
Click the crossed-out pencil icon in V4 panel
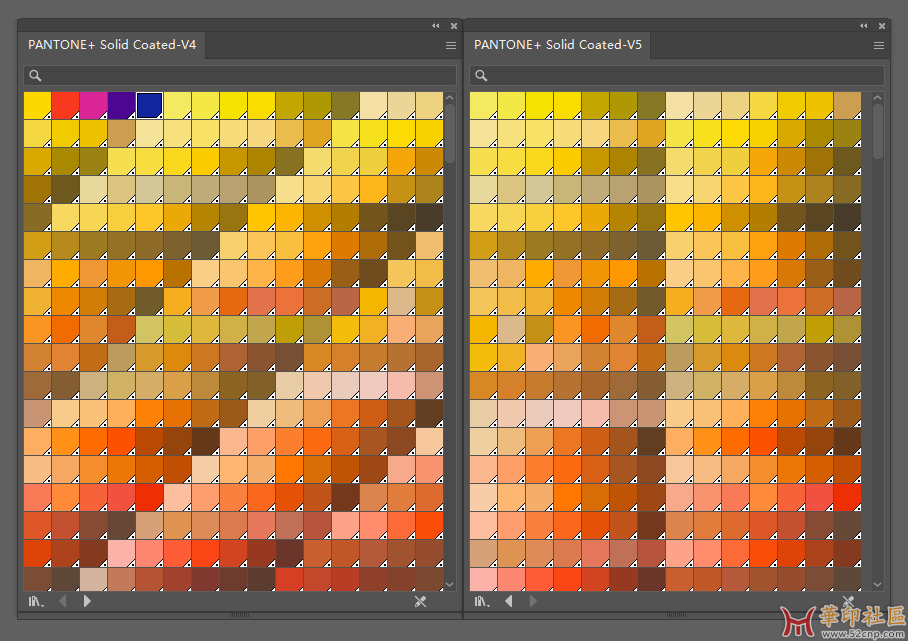pyautogui.click(x=421, y=602)
